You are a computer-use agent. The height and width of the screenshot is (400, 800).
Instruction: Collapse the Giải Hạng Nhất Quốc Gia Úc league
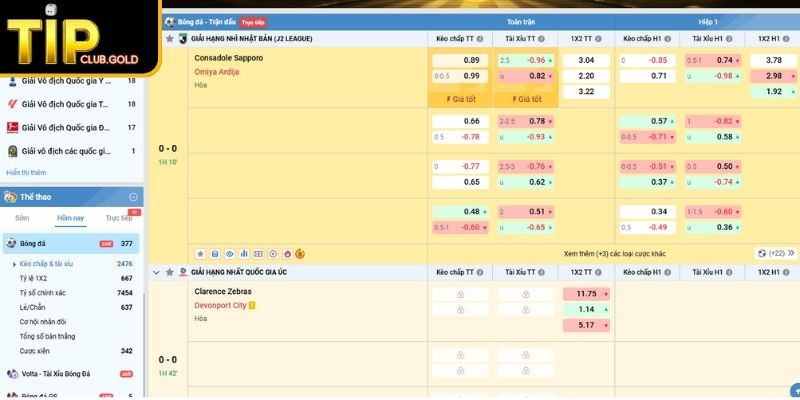click(x=156, y=272)
